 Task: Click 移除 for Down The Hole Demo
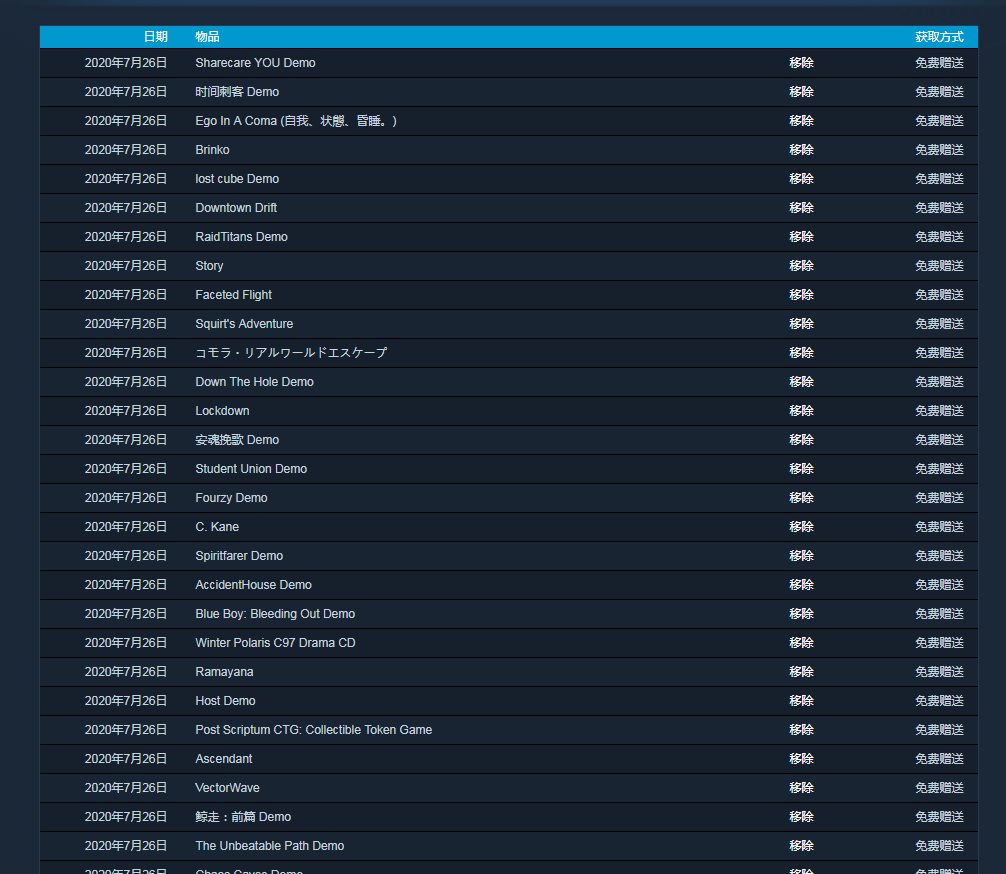click(x=801, y=382)
